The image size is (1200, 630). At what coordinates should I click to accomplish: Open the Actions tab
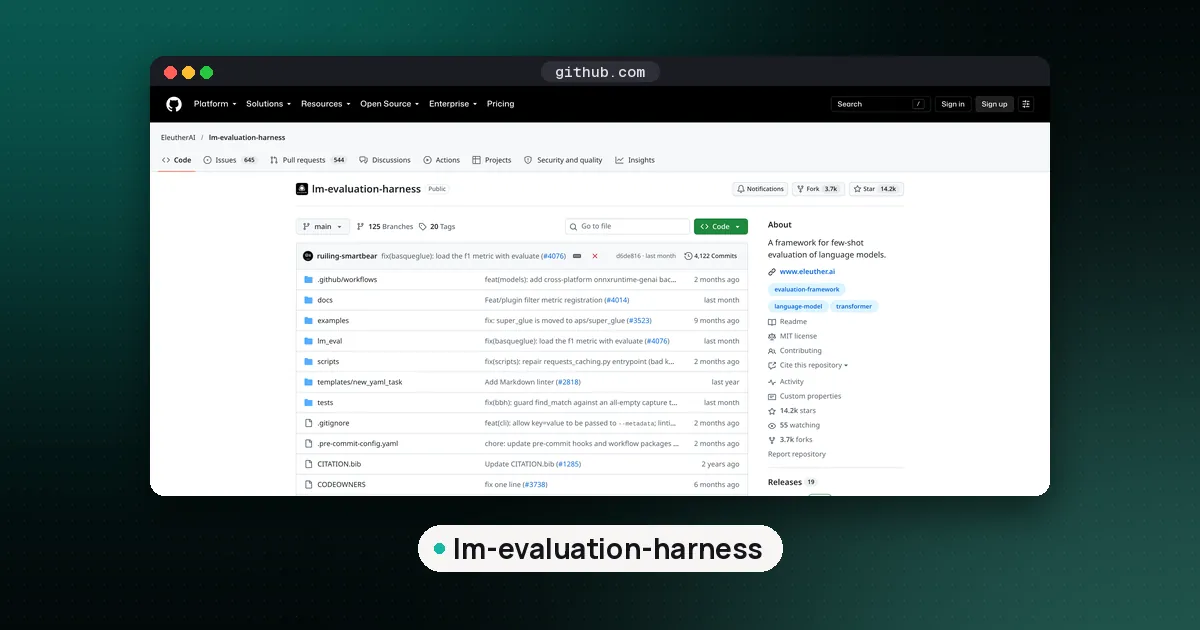442,160
